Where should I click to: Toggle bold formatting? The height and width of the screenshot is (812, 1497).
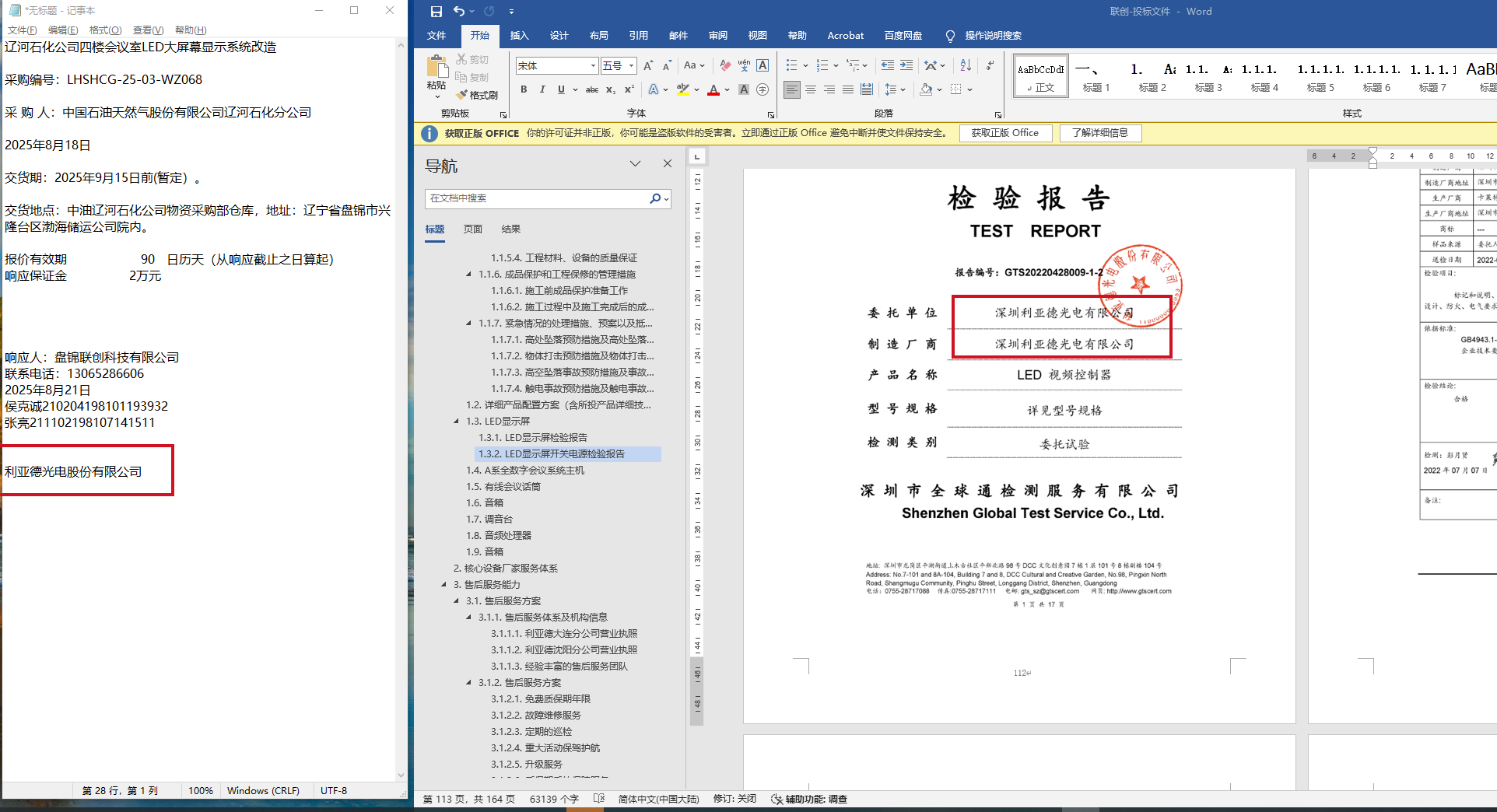click(524, 89)
